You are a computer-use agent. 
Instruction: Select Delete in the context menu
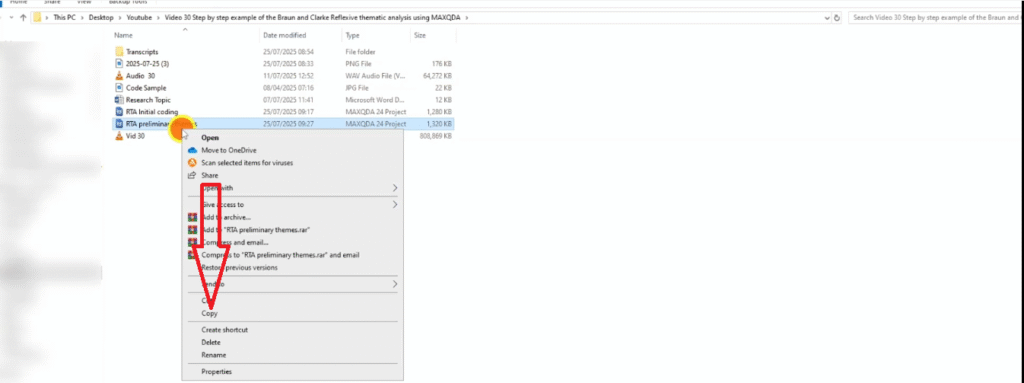tap(210, 342)
